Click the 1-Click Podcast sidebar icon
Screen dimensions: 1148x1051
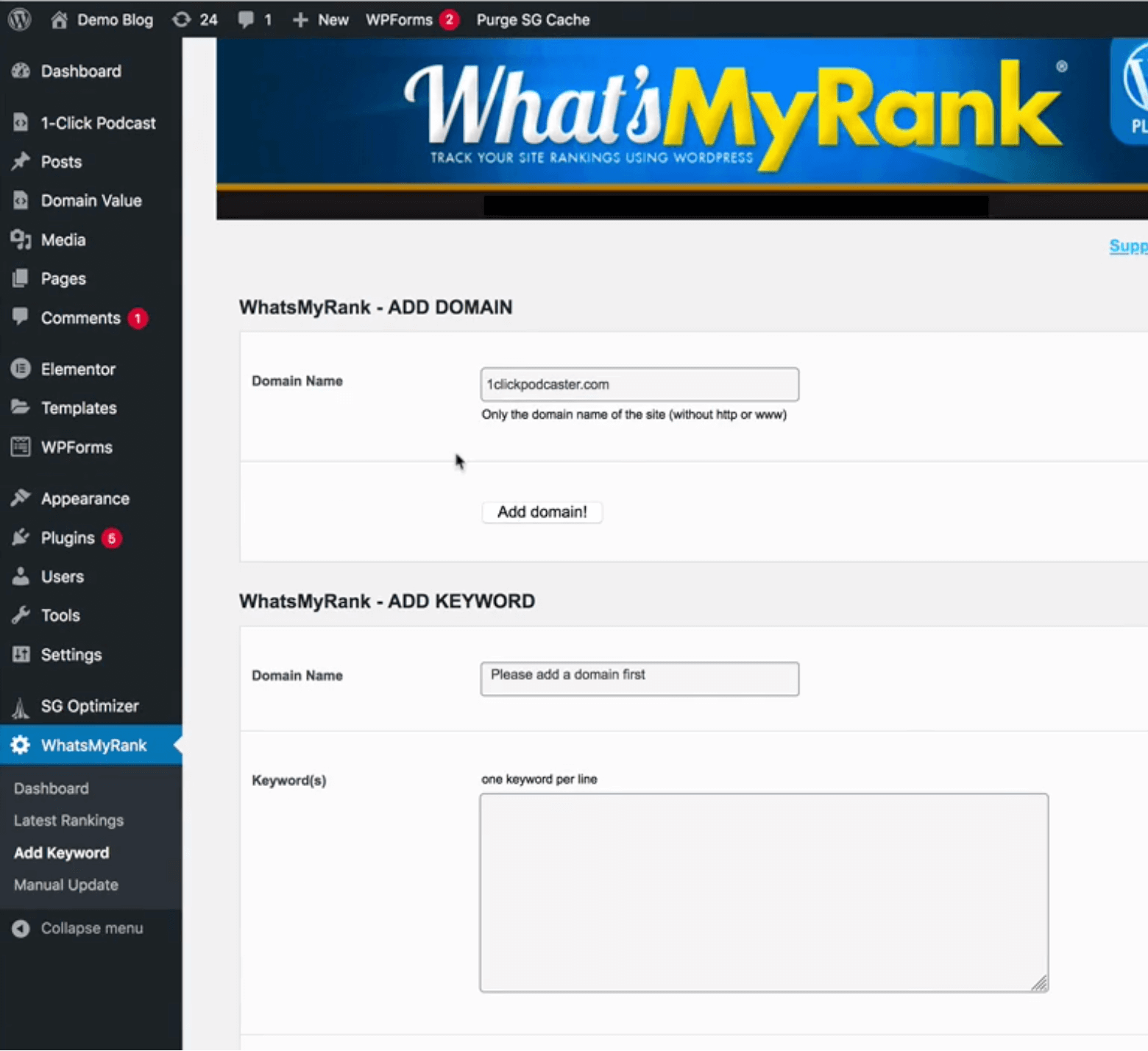21,122
